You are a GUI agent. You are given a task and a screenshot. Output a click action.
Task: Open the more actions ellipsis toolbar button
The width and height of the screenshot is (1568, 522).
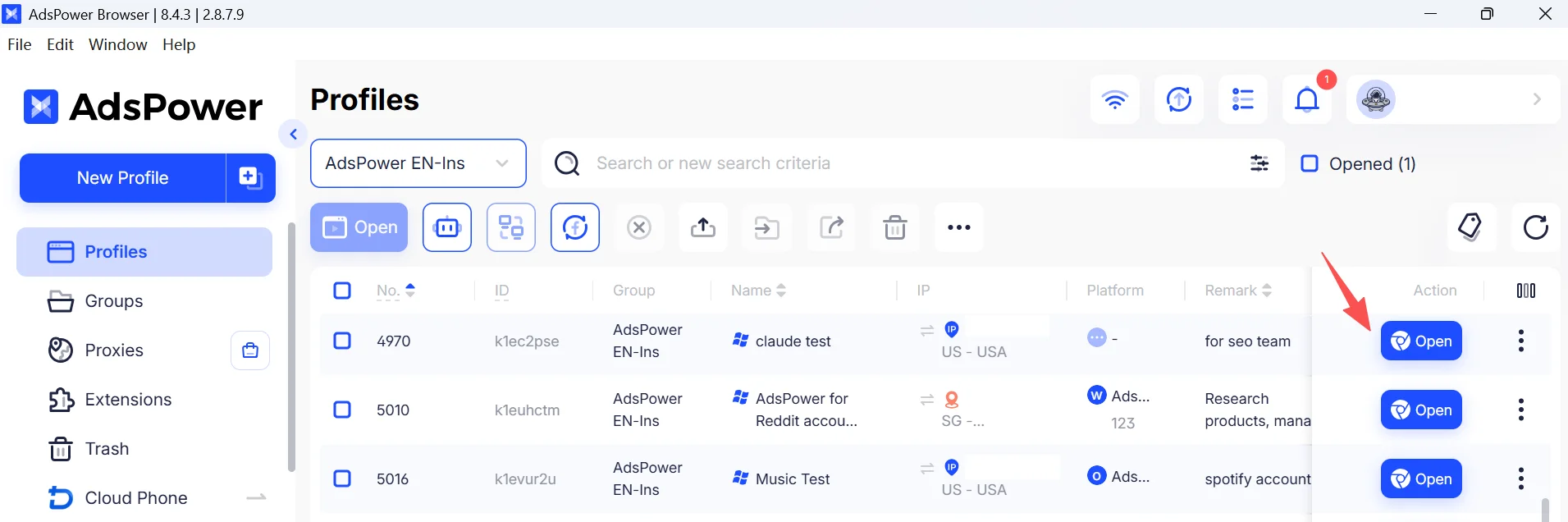pyautogui.click(x=959, y=227)
